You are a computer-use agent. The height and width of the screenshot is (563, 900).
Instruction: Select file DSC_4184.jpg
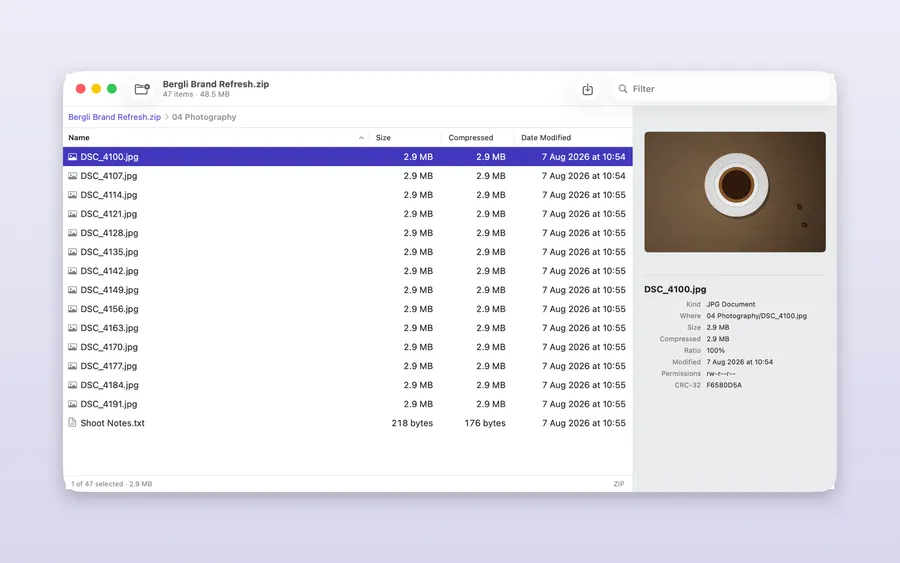(348, 385)
